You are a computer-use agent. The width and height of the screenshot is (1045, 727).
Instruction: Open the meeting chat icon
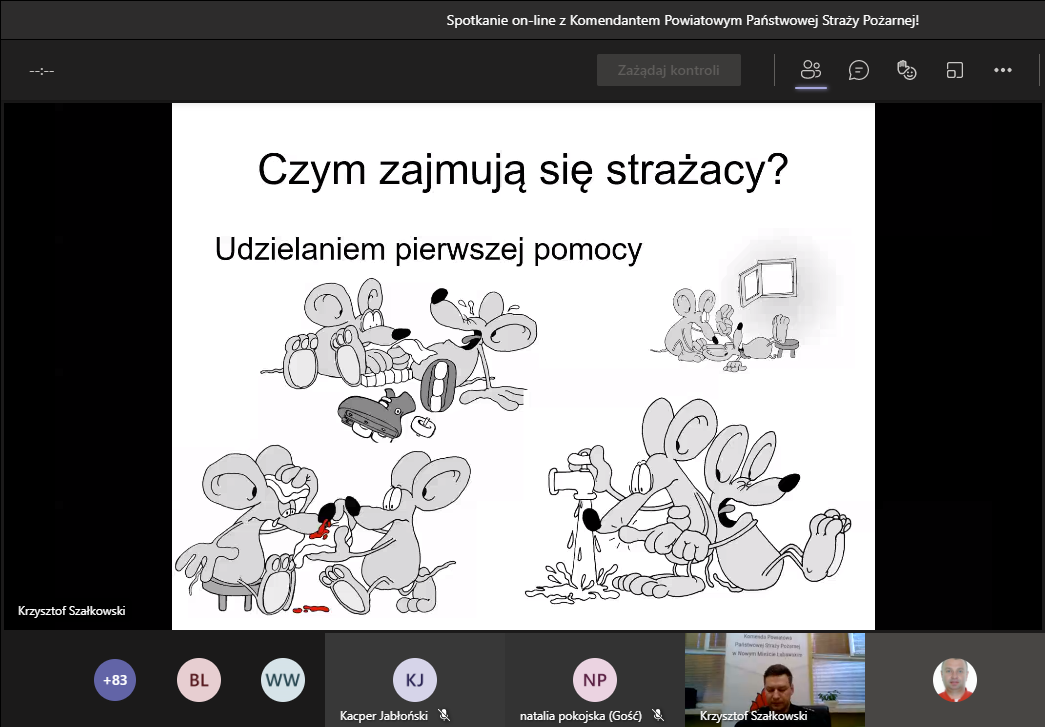[858, 70]
